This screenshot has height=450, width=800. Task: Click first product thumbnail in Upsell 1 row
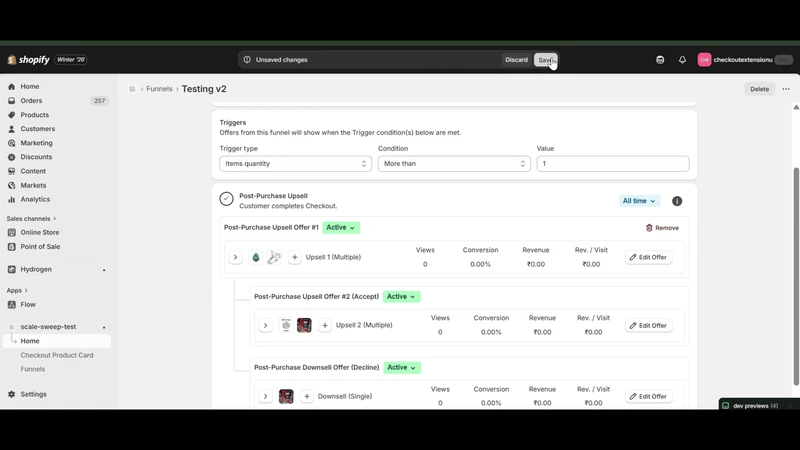click(256, 257)
